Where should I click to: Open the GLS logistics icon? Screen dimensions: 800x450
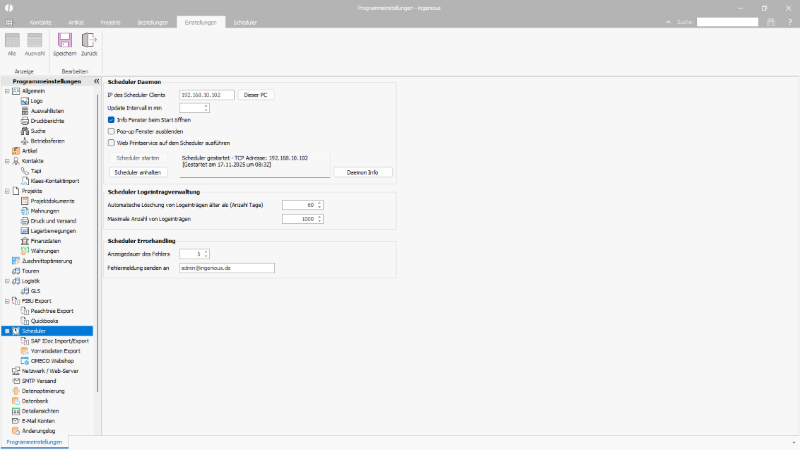24,291
